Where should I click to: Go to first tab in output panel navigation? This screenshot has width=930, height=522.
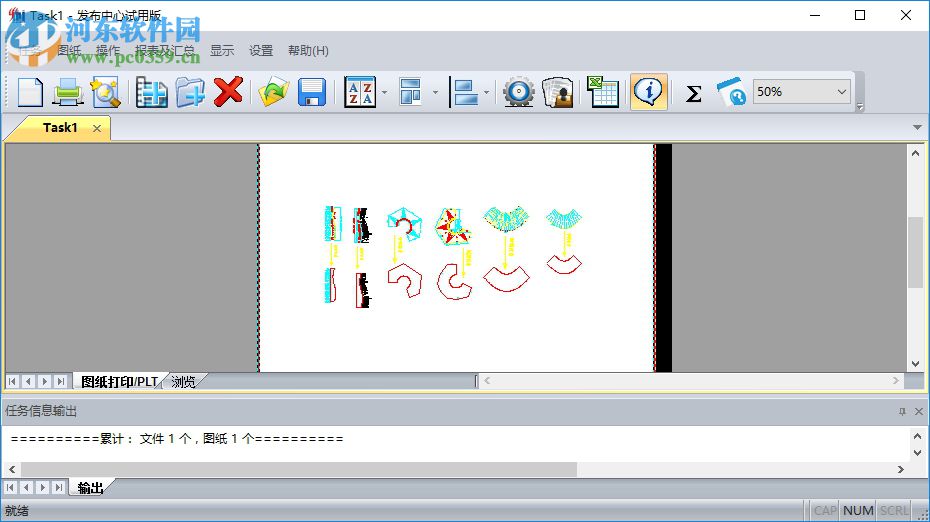point(11,488)
